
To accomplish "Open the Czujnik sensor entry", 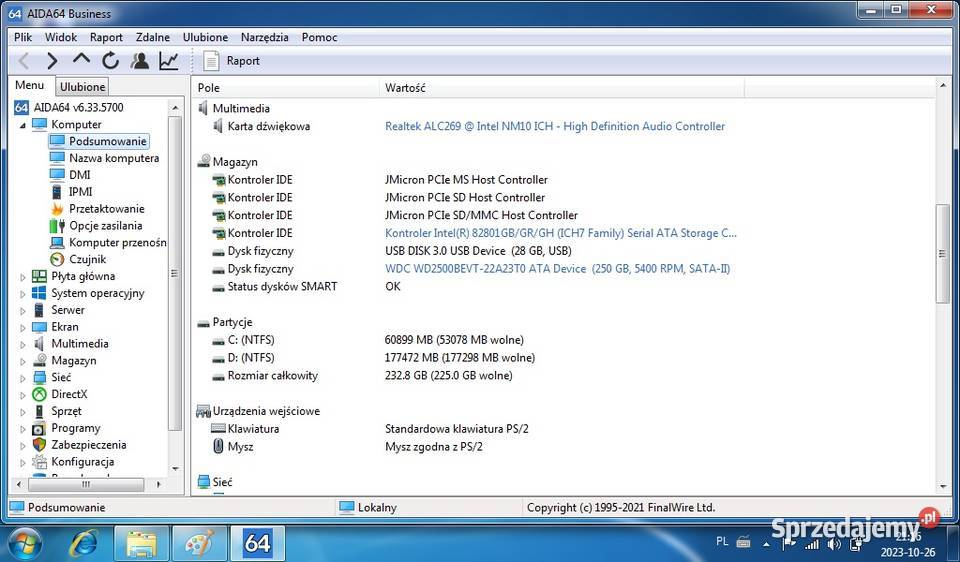I will [x=88, y=260].
